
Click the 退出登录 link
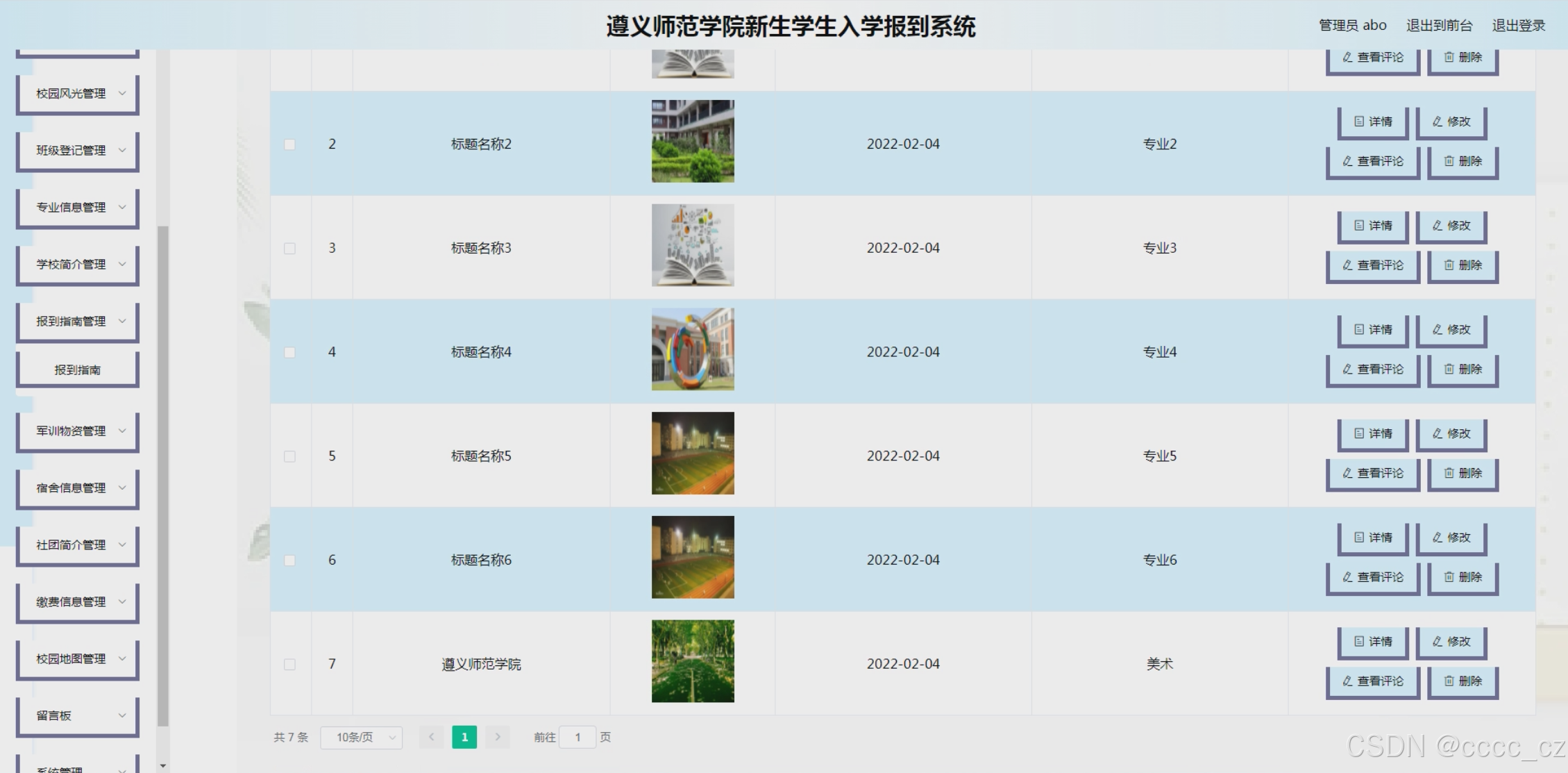coord(1518,26)
